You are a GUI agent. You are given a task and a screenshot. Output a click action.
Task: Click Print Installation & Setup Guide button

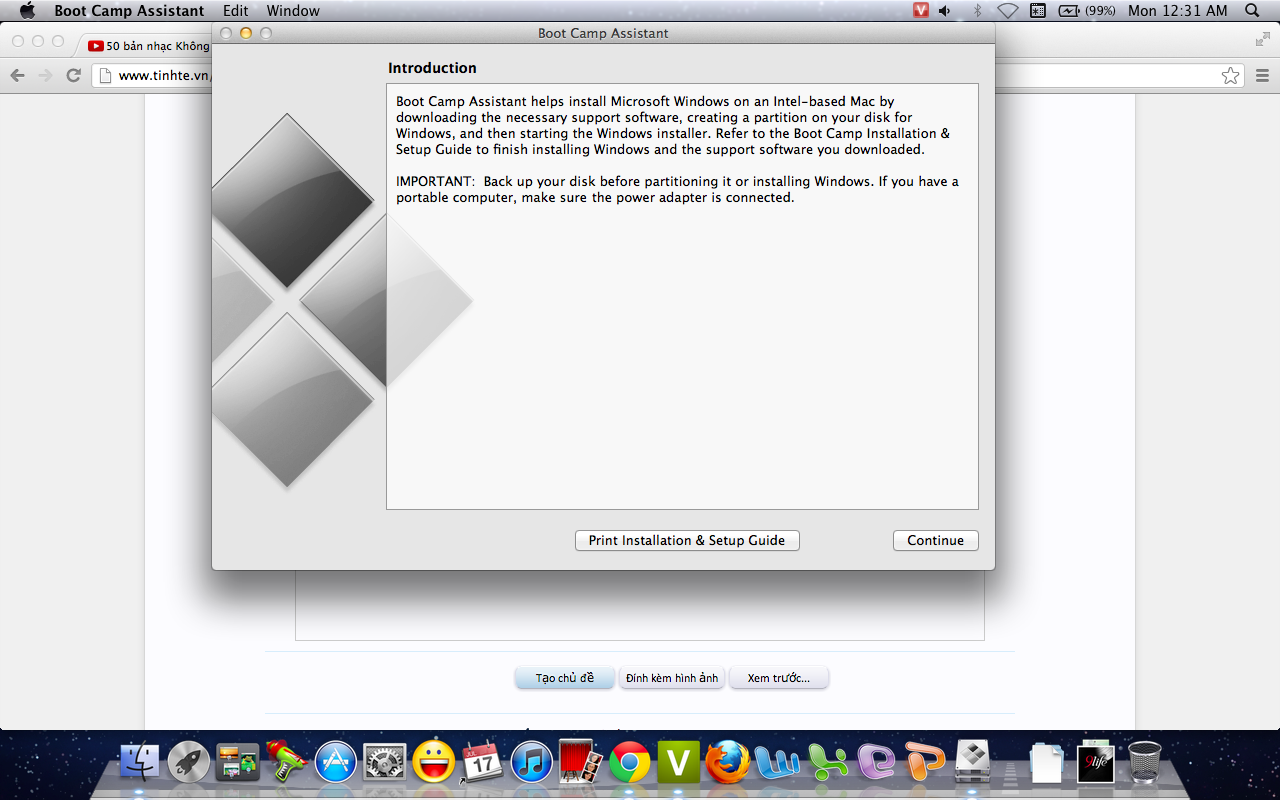point(687,540)
